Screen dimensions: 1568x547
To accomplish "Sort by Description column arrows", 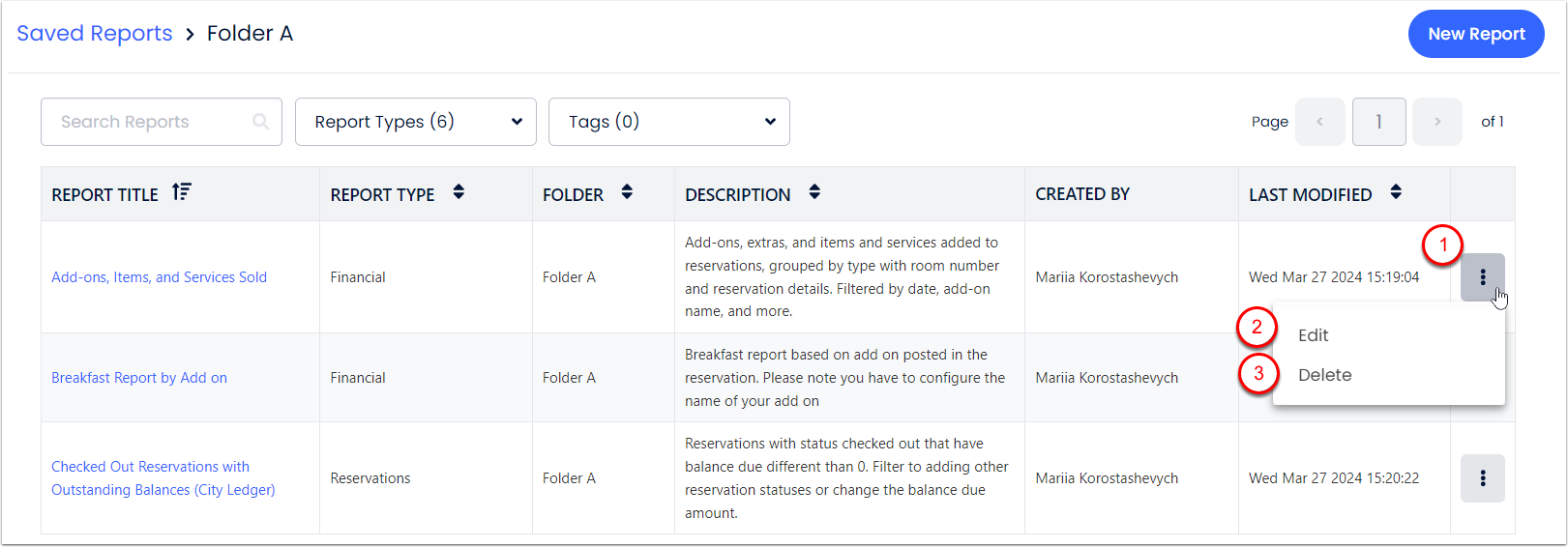I will pyautogui.click(x=814, y=192).
